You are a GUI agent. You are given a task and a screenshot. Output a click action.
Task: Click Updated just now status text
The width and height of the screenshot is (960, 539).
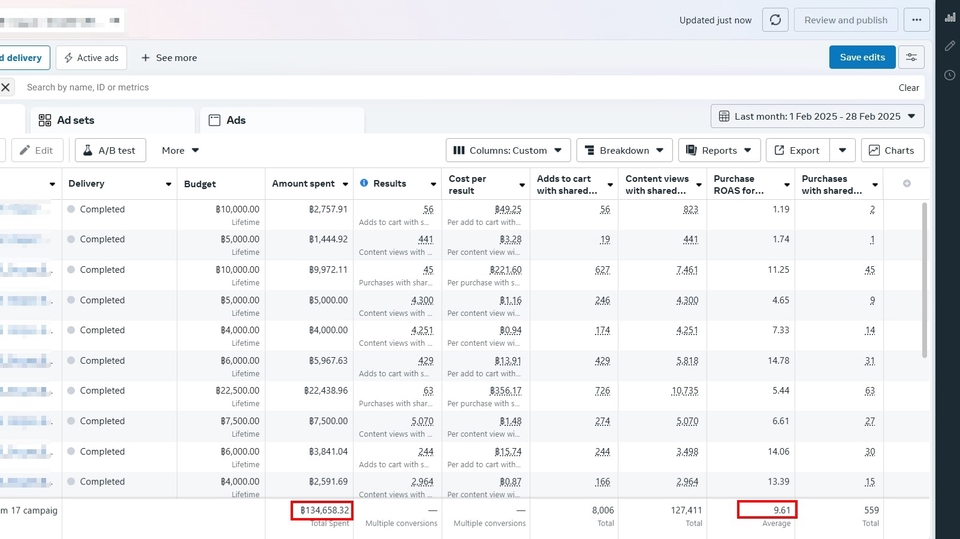[715, 20]
